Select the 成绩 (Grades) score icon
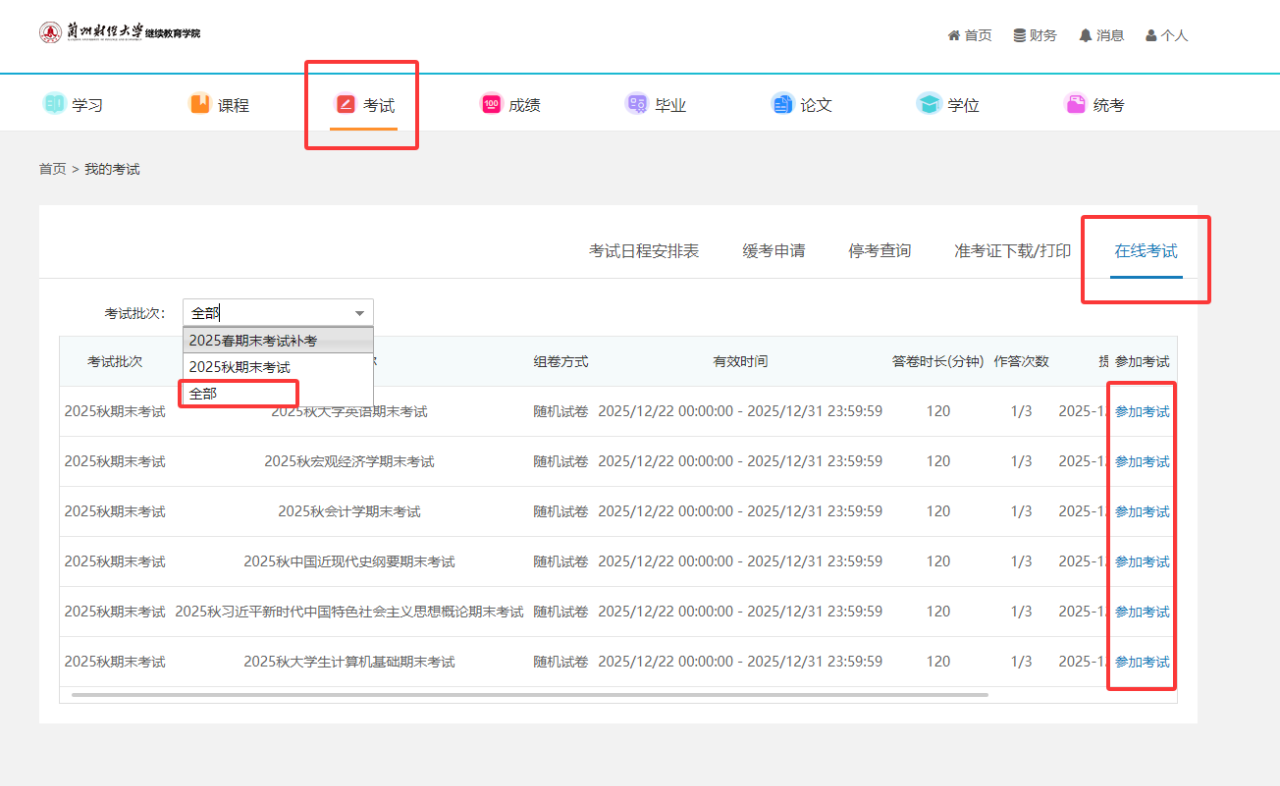 click(491, 104)
